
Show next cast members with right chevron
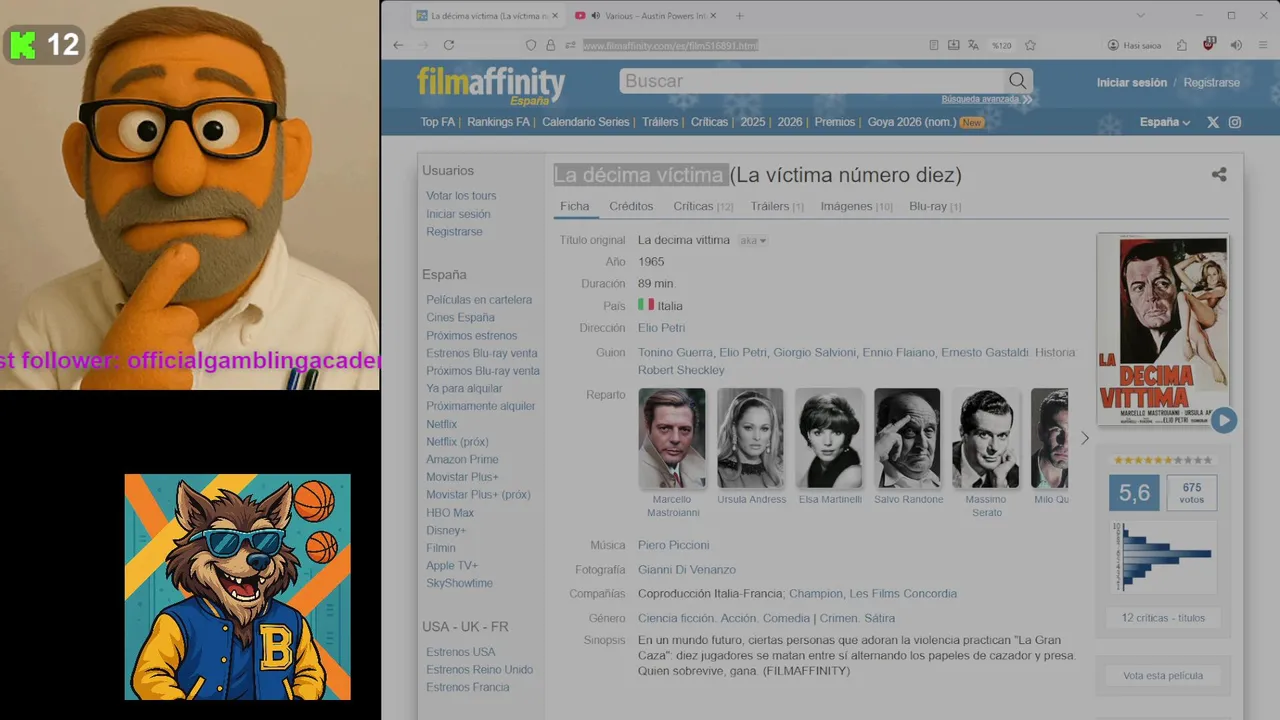[1085, 438]
